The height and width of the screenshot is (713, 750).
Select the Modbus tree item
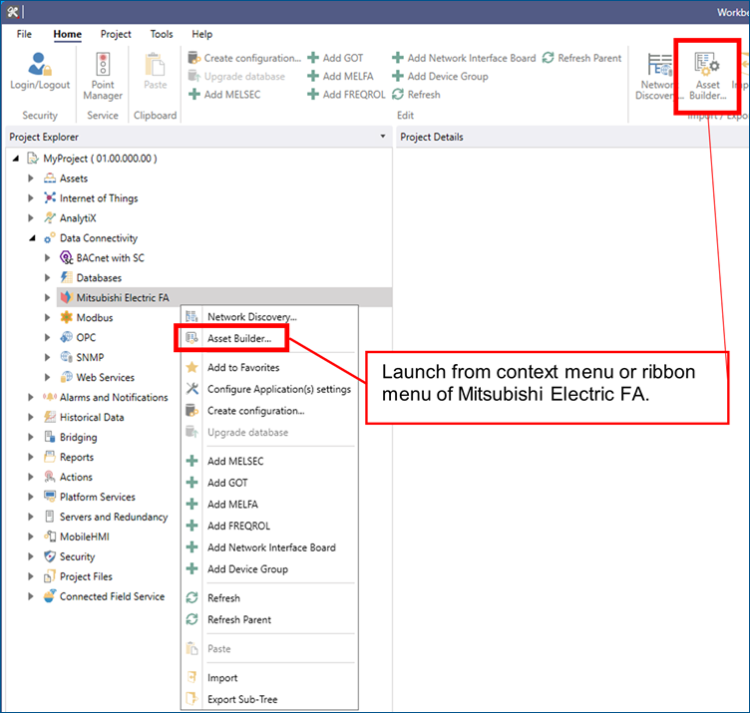[x=95, y=318]
